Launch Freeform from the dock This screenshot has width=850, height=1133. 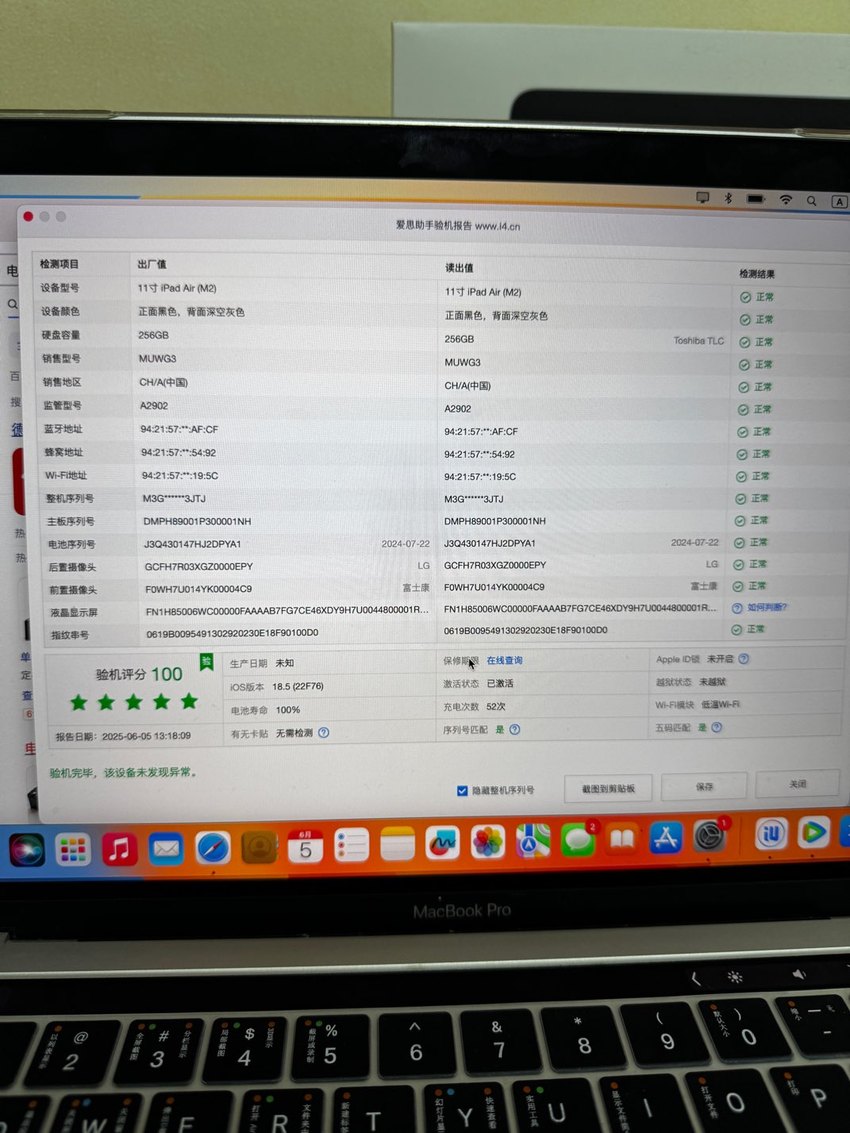coord(442,843)
